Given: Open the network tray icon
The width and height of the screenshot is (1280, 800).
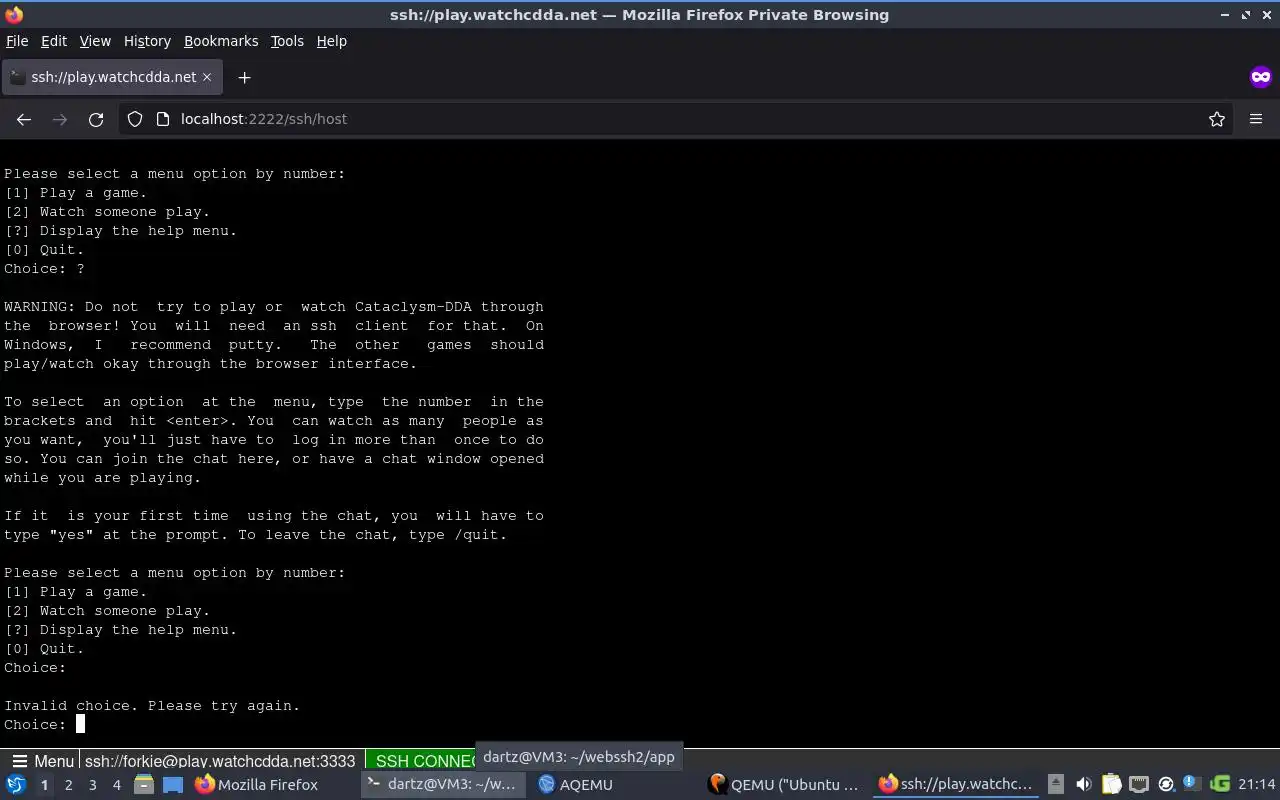Looking at the screenshot, I should (x=1138, y=785).
